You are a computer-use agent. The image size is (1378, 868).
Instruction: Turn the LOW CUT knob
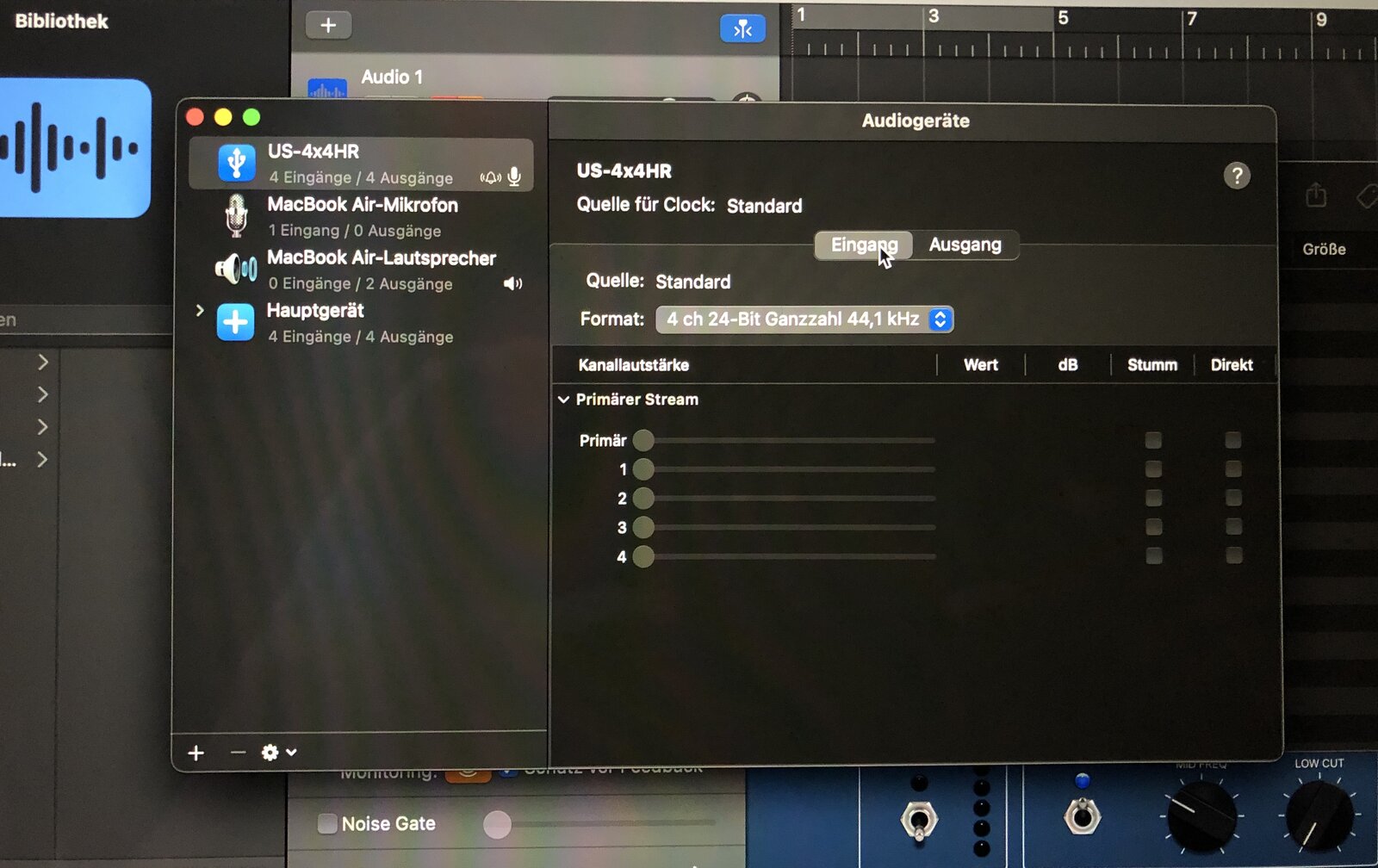[1319, 816]
